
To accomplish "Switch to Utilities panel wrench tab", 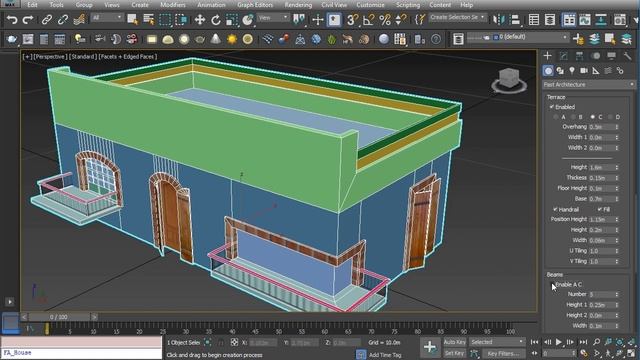I will tap(627, 56).
